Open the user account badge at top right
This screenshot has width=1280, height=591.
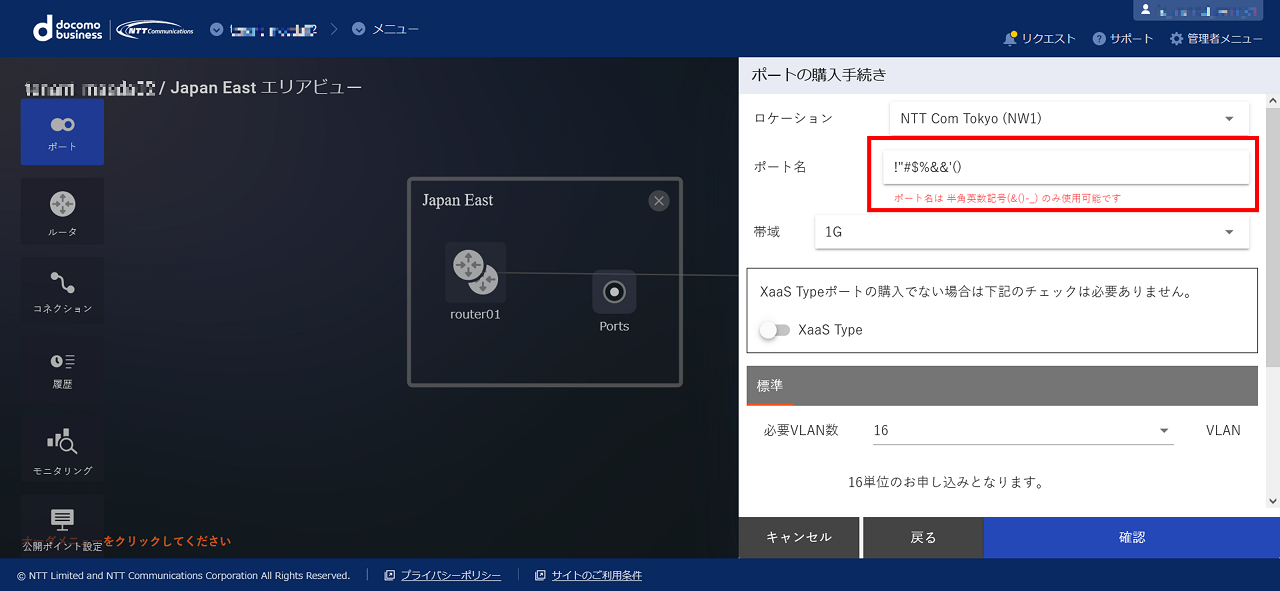point(1198,11)
